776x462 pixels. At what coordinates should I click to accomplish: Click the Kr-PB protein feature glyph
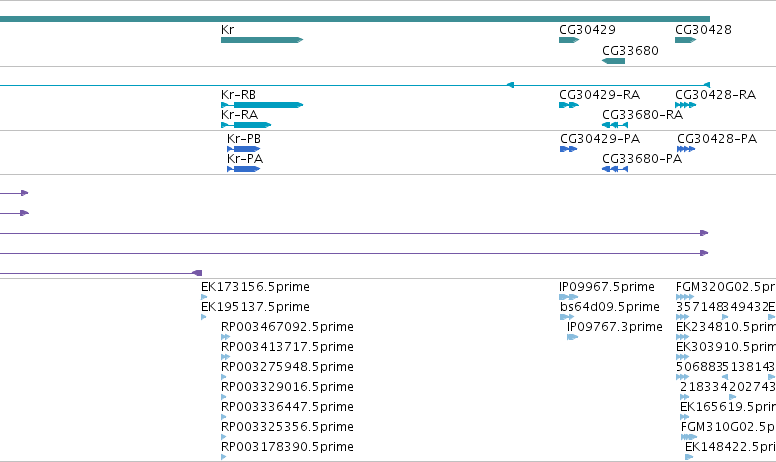[243, 149]
